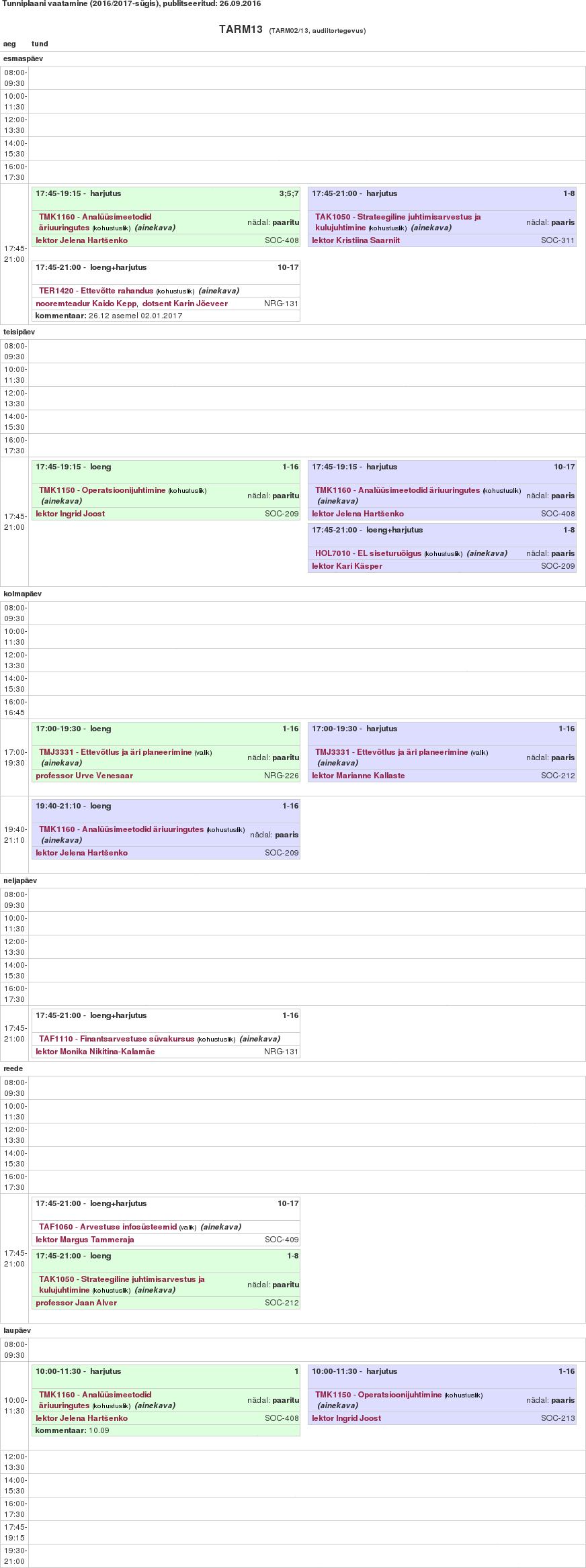Viewport: 586px width, 1568px height.
Task: Click the TARM13 group heading
Action: (241, 30)
